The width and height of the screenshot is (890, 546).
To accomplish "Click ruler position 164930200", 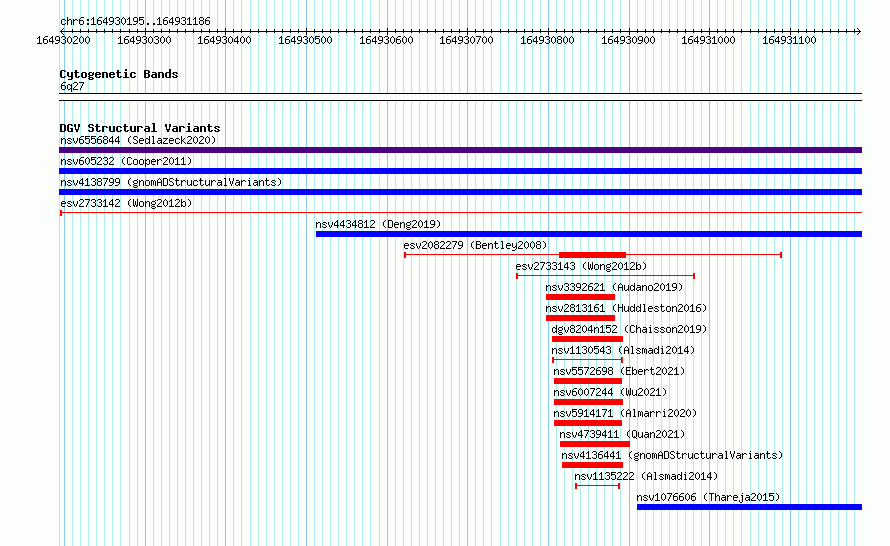I will click(63, 40).
